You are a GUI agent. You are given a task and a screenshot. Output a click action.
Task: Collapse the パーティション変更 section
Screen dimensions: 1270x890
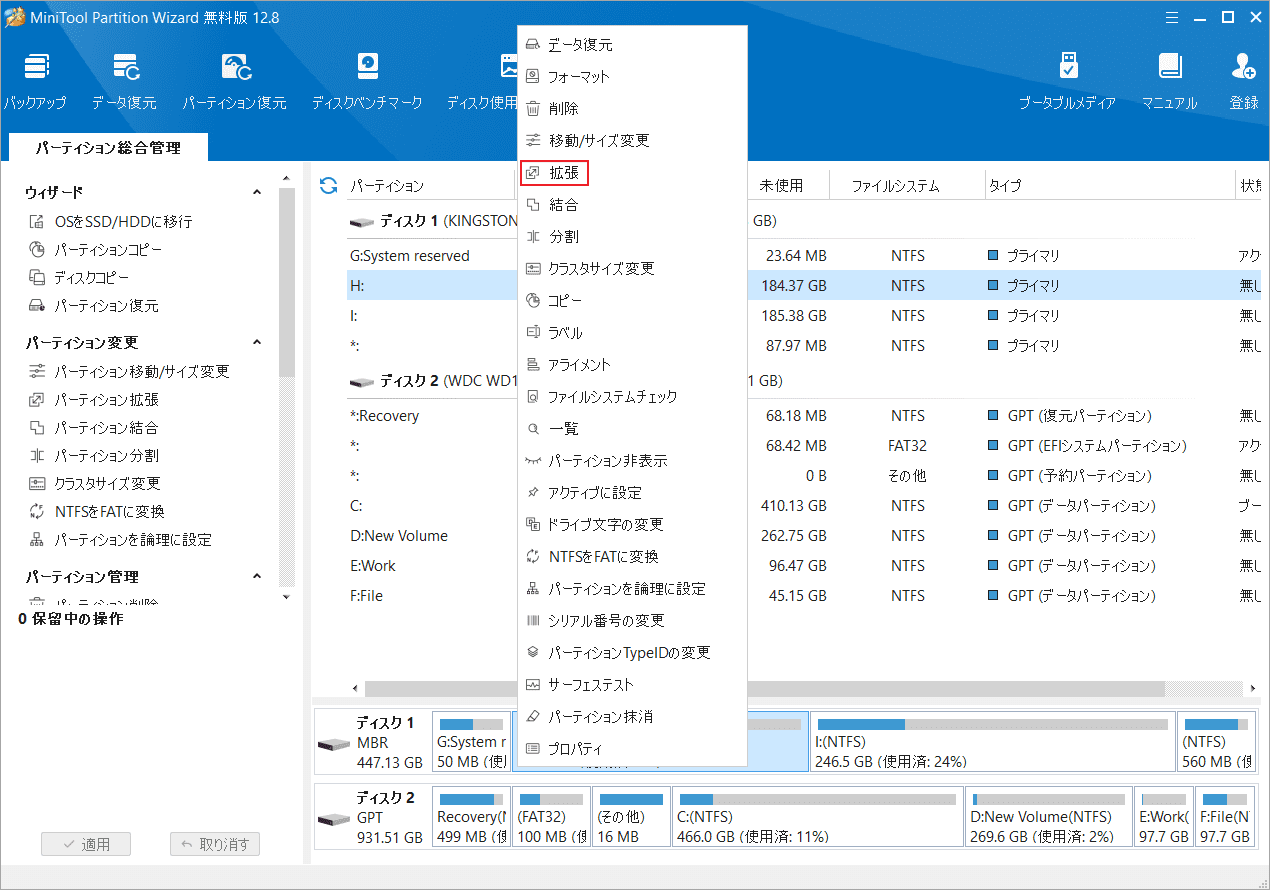(257, 342)
